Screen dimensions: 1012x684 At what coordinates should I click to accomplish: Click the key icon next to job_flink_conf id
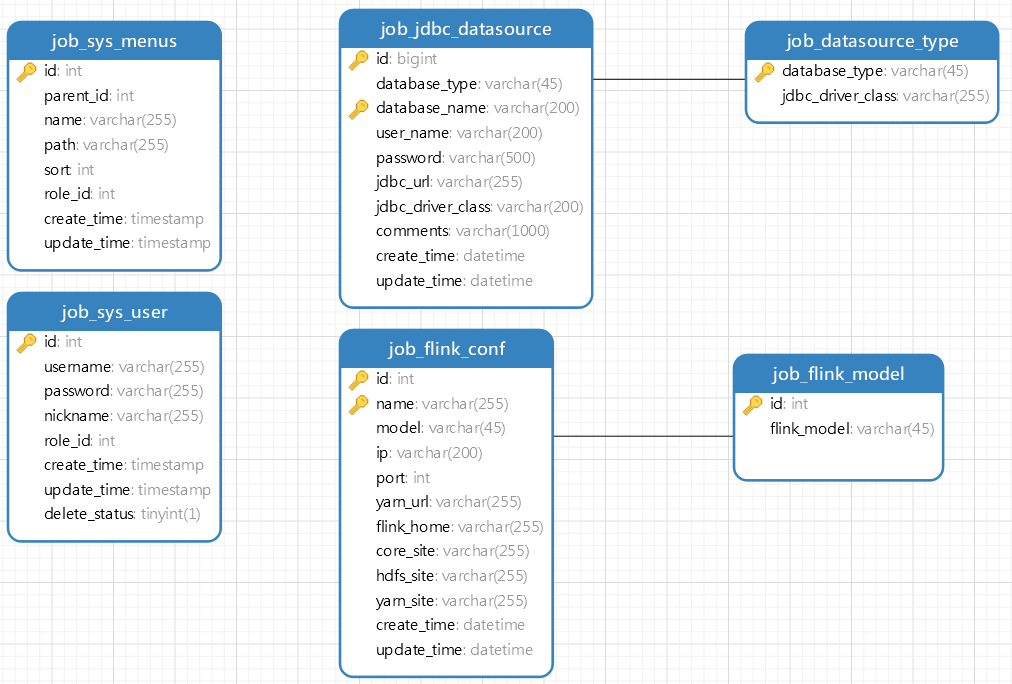[358, 380]
